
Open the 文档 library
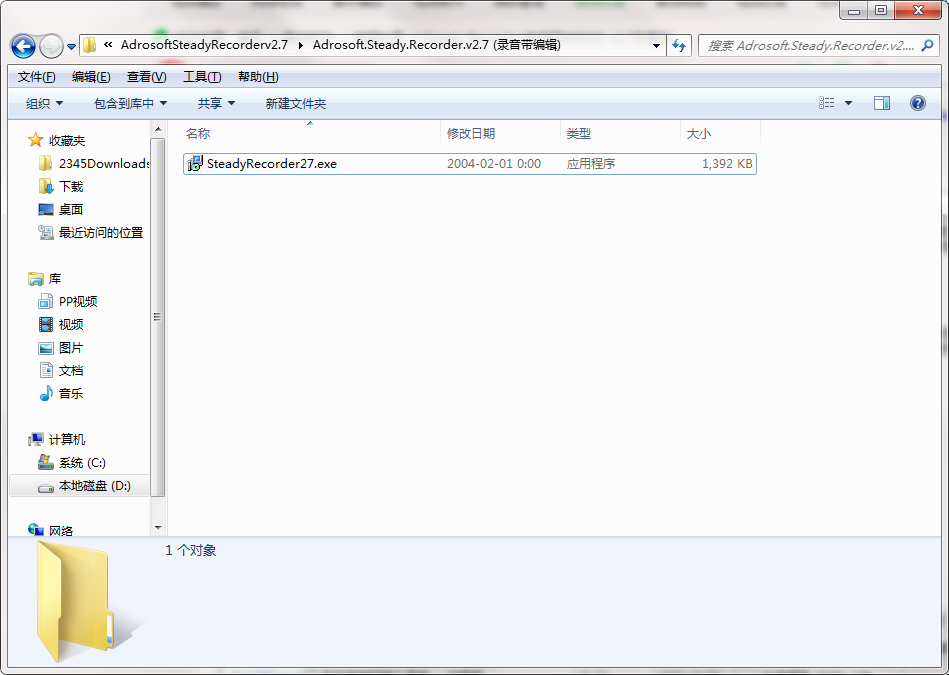point(71,370)
